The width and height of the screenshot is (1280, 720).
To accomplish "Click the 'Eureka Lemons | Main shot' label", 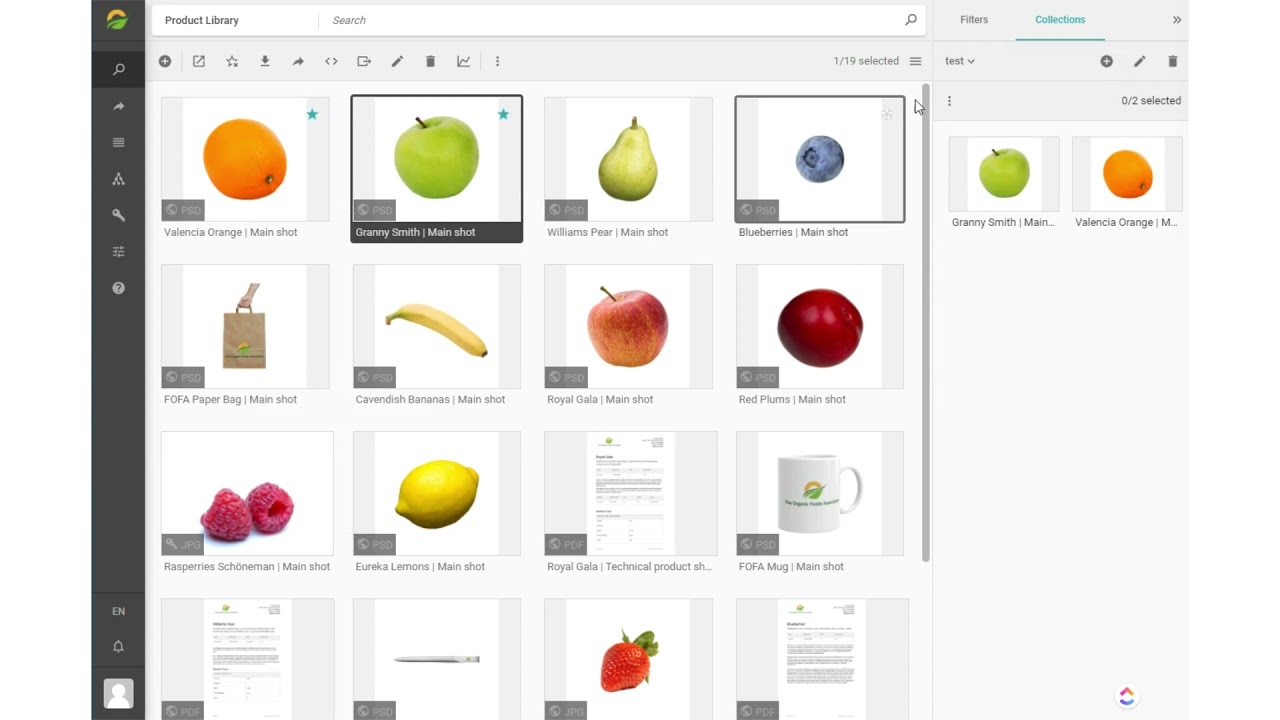I will [420, 566].
